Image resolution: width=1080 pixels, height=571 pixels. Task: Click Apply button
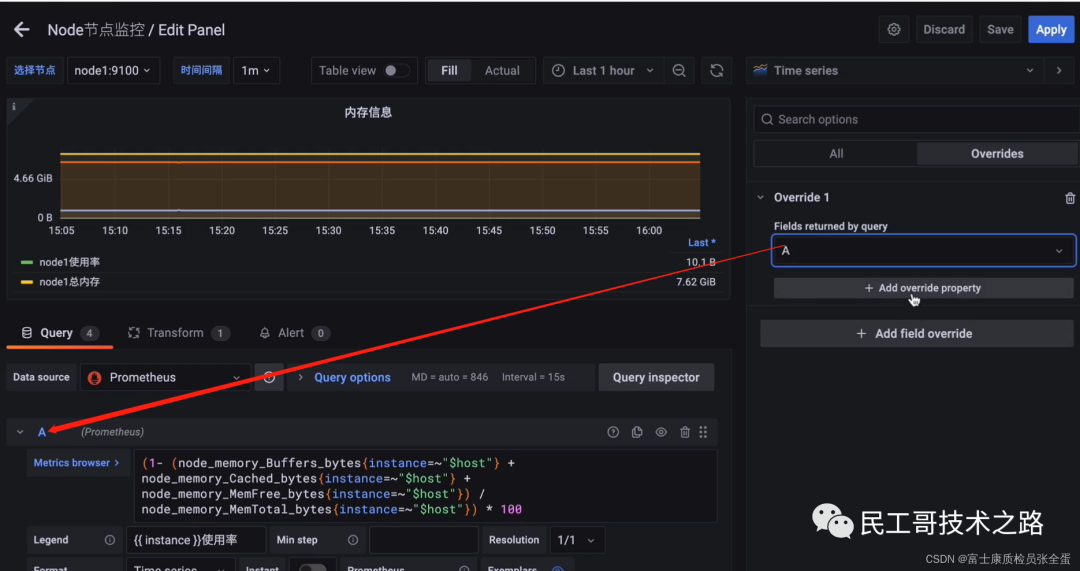[1051, 30]
